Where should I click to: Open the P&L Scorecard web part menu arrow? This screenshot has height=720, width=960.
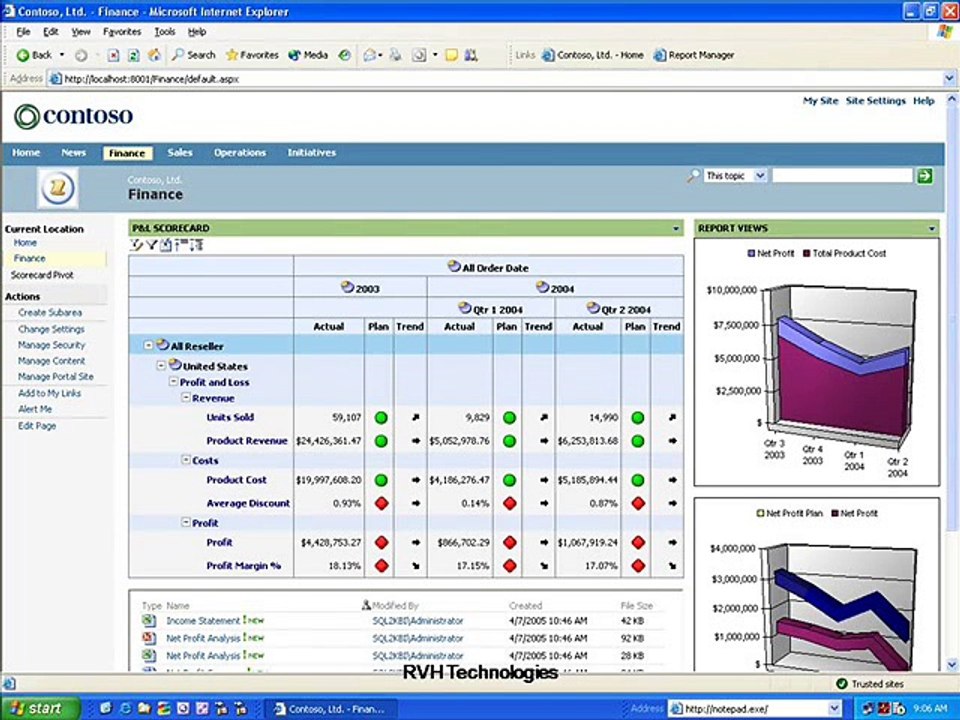tap(676, 229)
